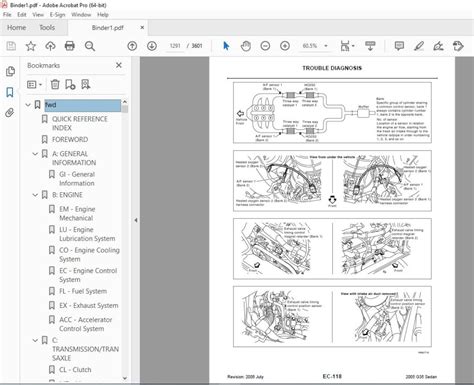Collapse the navigation pane arrow
474x385 pixels.
[x=136, y=220]
